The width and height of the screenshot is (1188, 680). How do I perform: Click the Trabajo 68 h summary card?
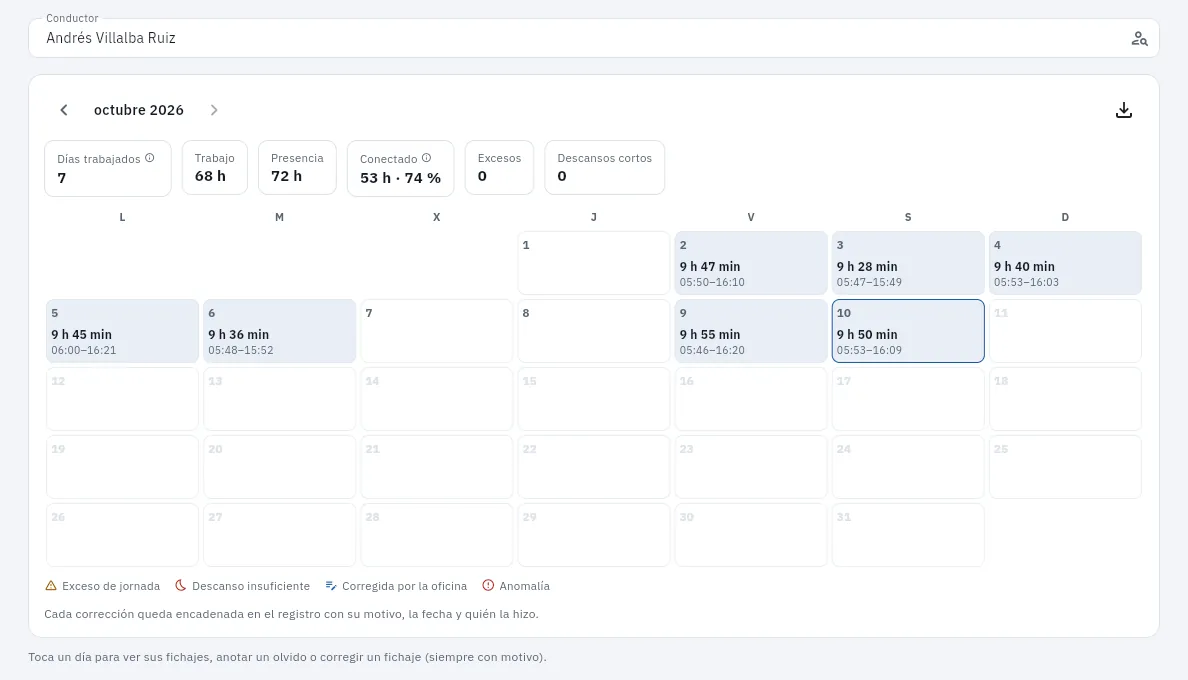[x=214, y=167]
